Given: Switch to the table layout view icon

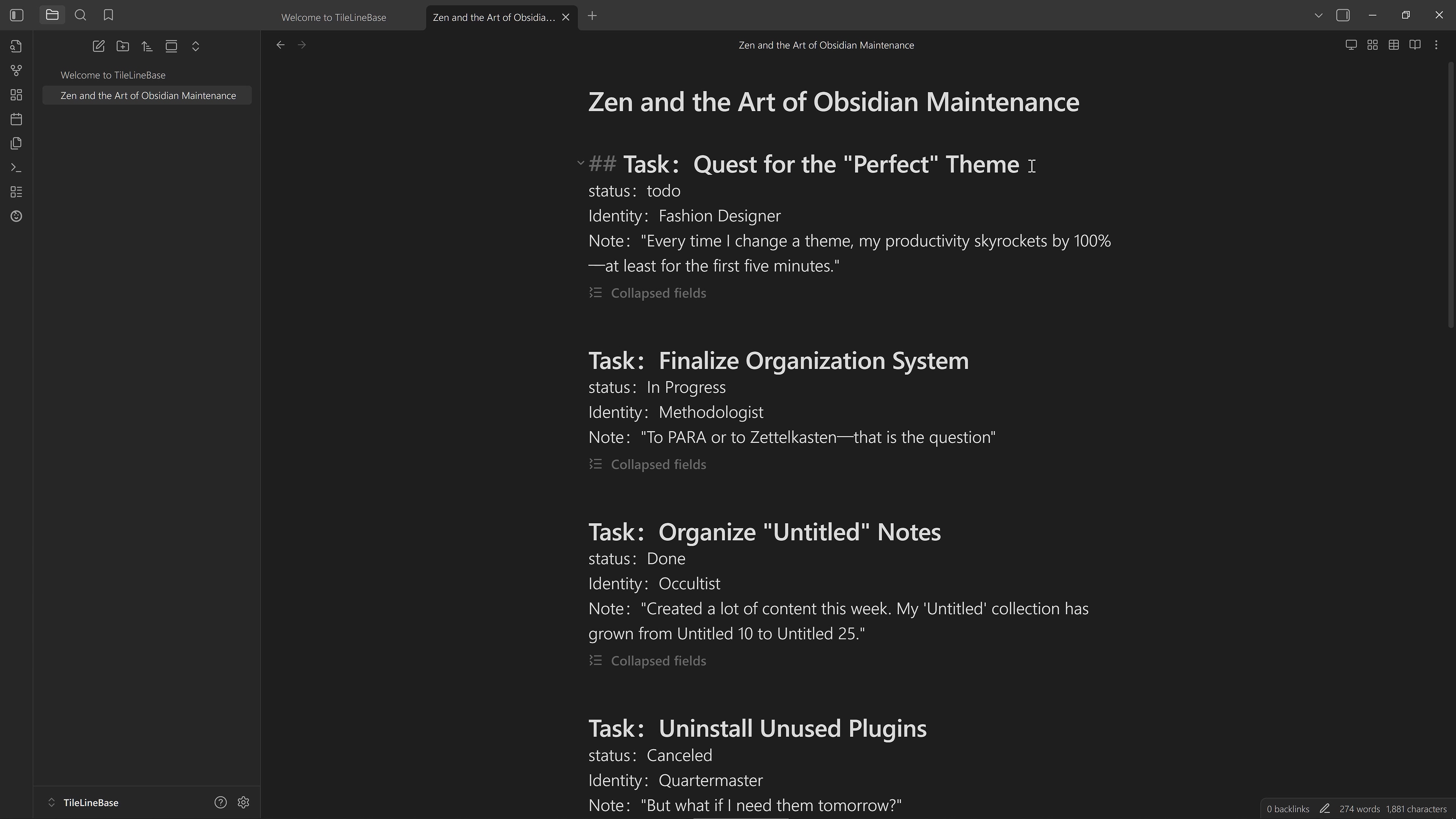Looking at the screenshot, I should (x=1393, y=45).
